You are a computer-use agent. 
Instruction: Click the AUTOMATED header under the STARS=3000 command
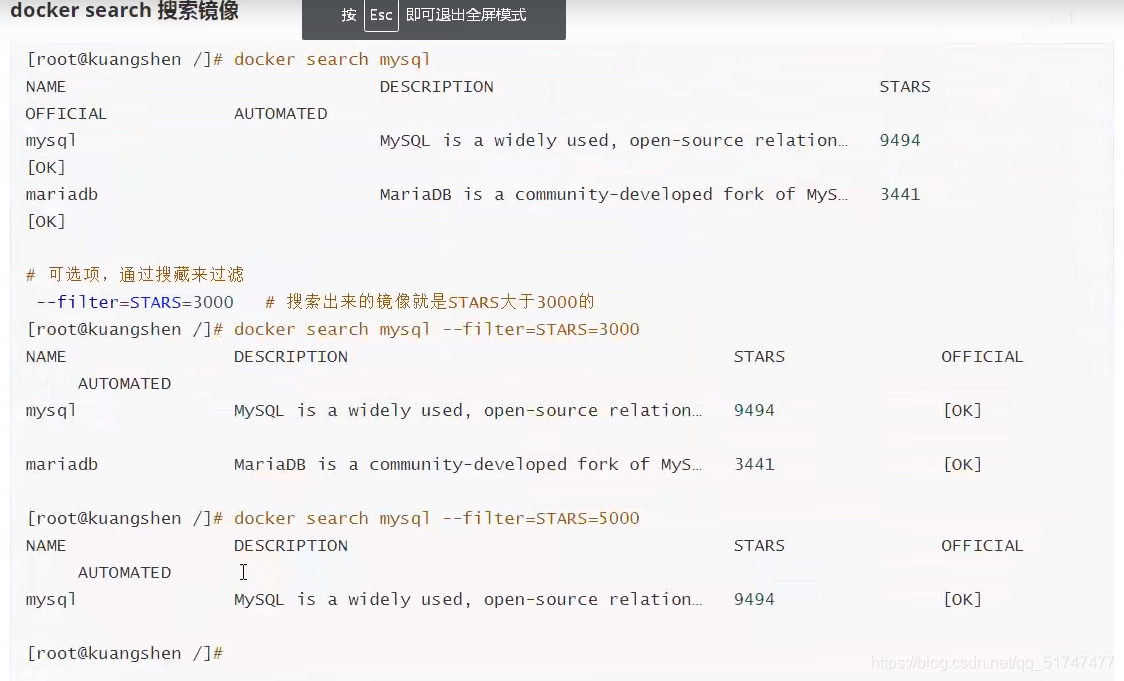point(125,384)
